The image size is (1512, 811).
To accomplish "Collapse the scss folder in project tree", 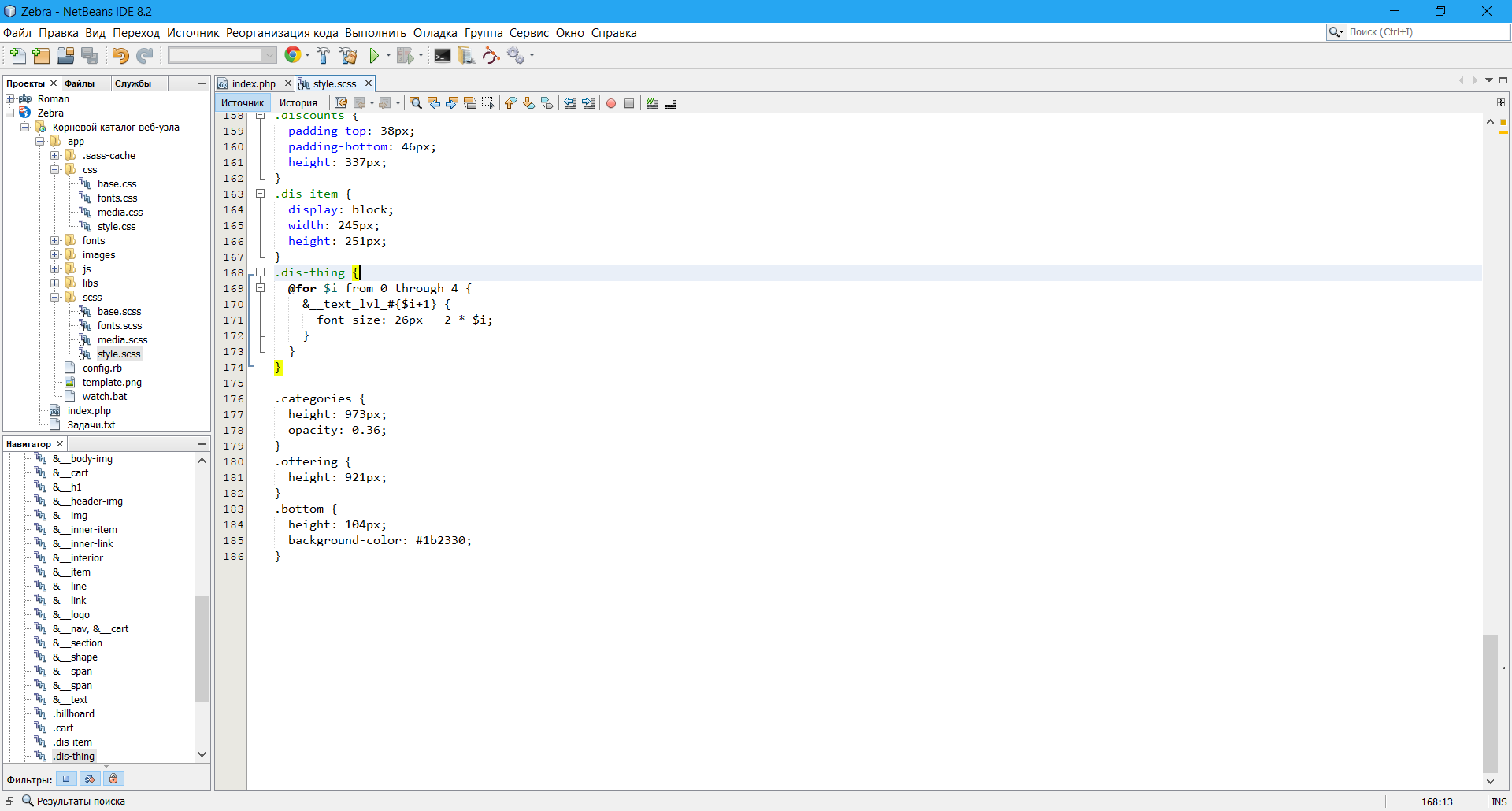I will tap(55, 297).
